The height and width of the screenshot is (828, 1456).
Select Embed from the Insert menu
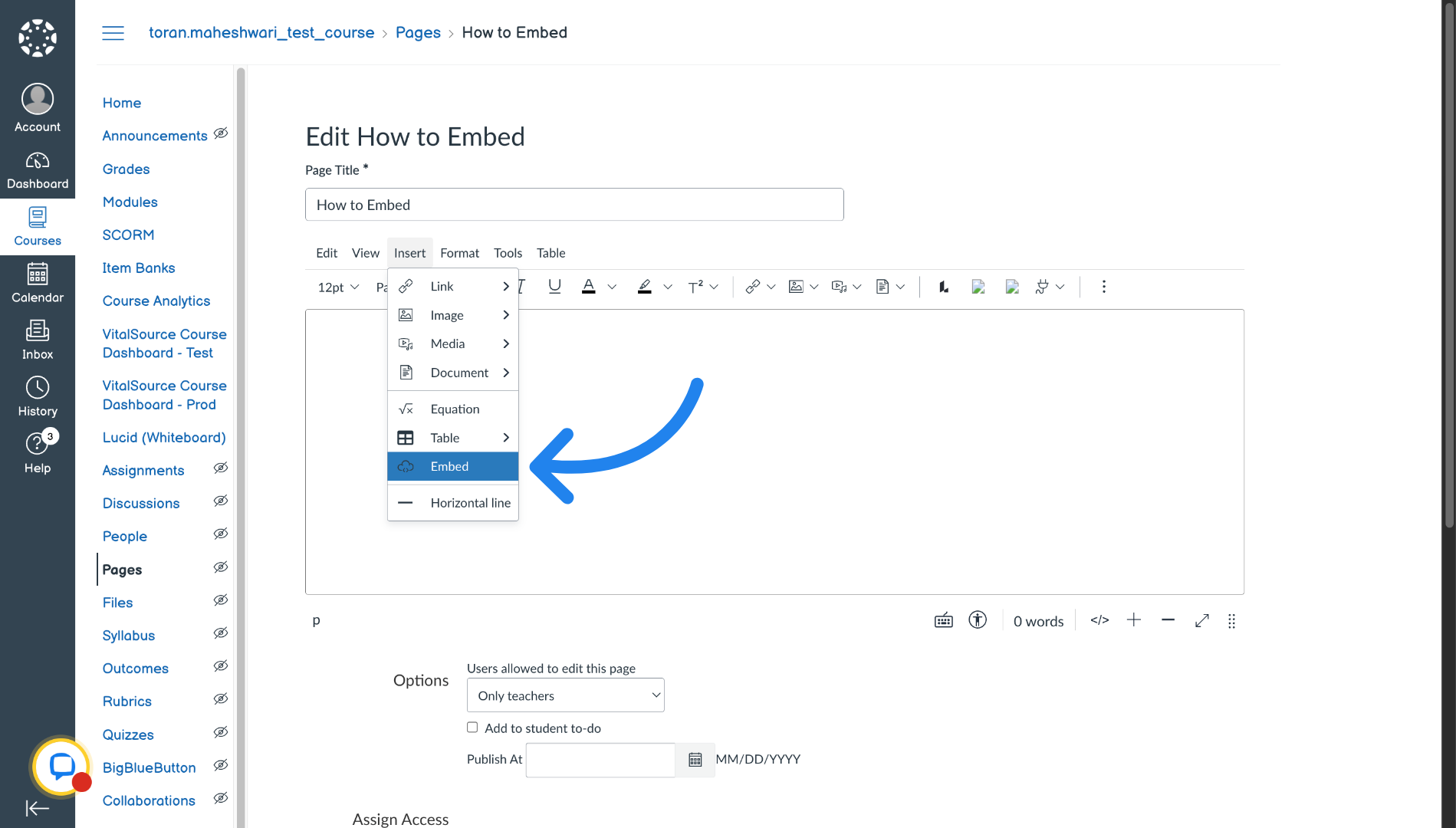(453, 467)
